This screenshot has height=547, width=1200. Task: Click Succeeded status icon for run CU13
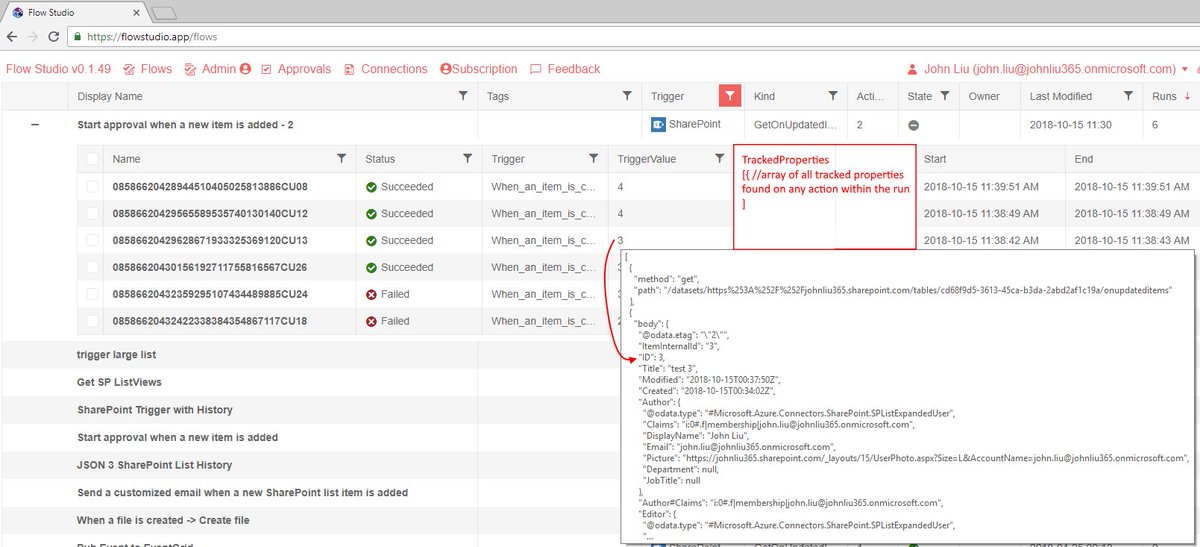coord(371,241)
